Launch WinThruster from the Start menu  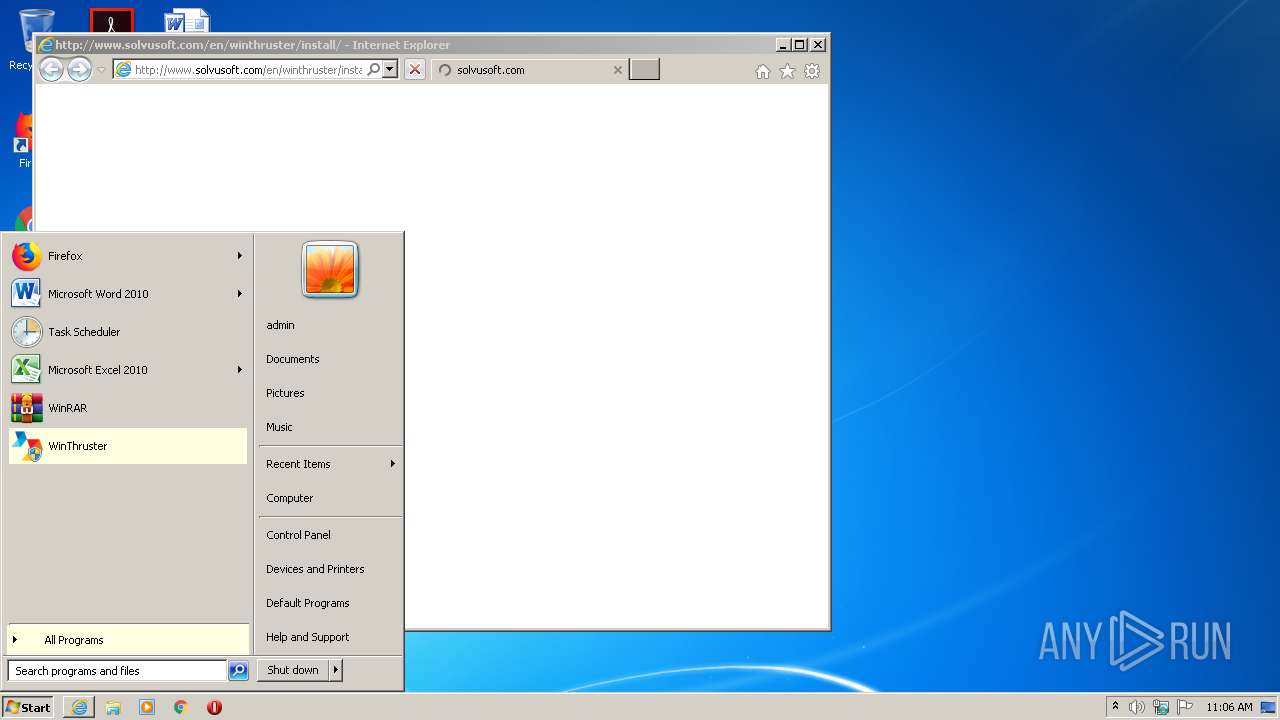pos(127,446)
